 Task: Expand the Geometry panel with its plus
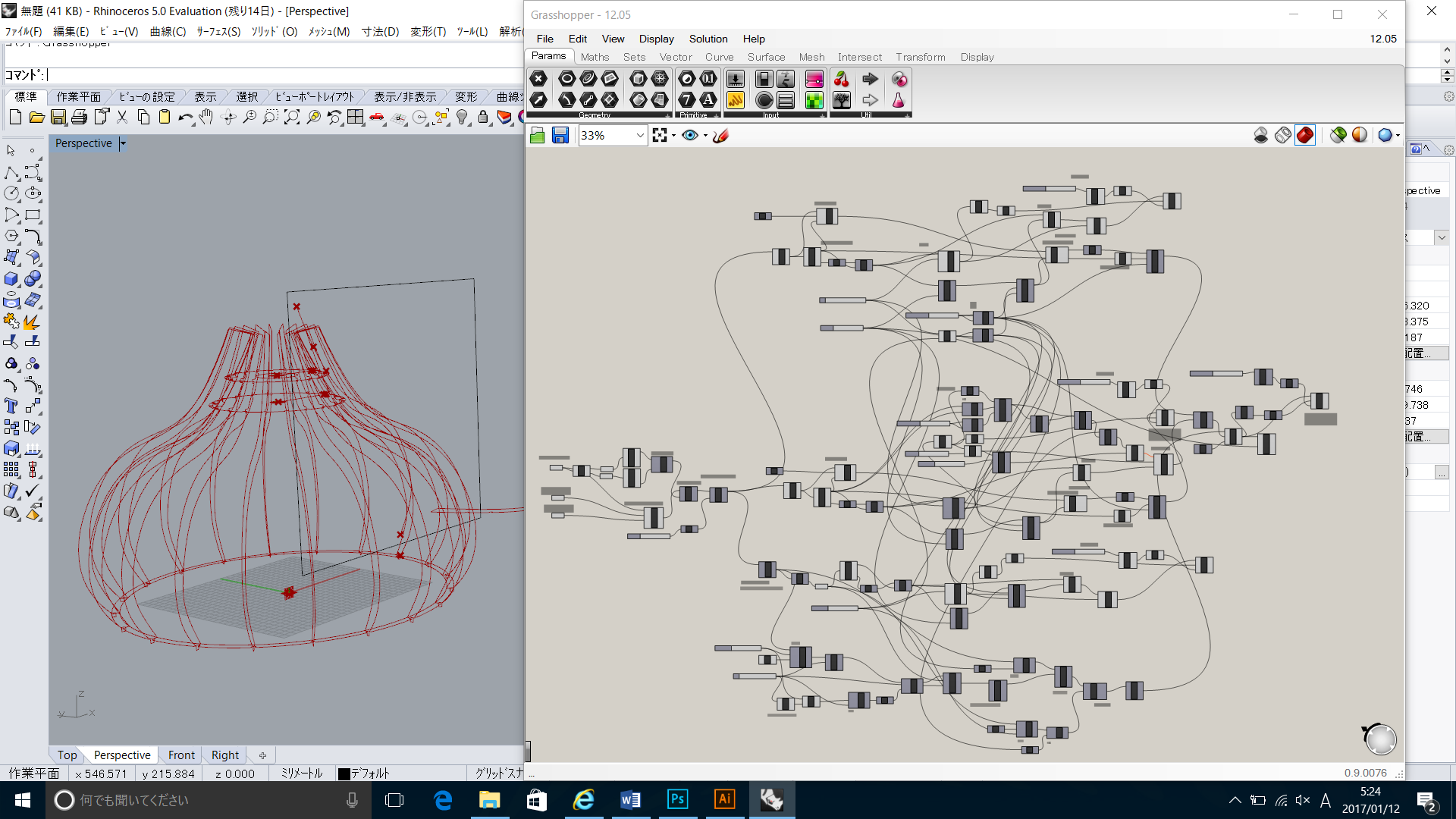click(667, 115)
